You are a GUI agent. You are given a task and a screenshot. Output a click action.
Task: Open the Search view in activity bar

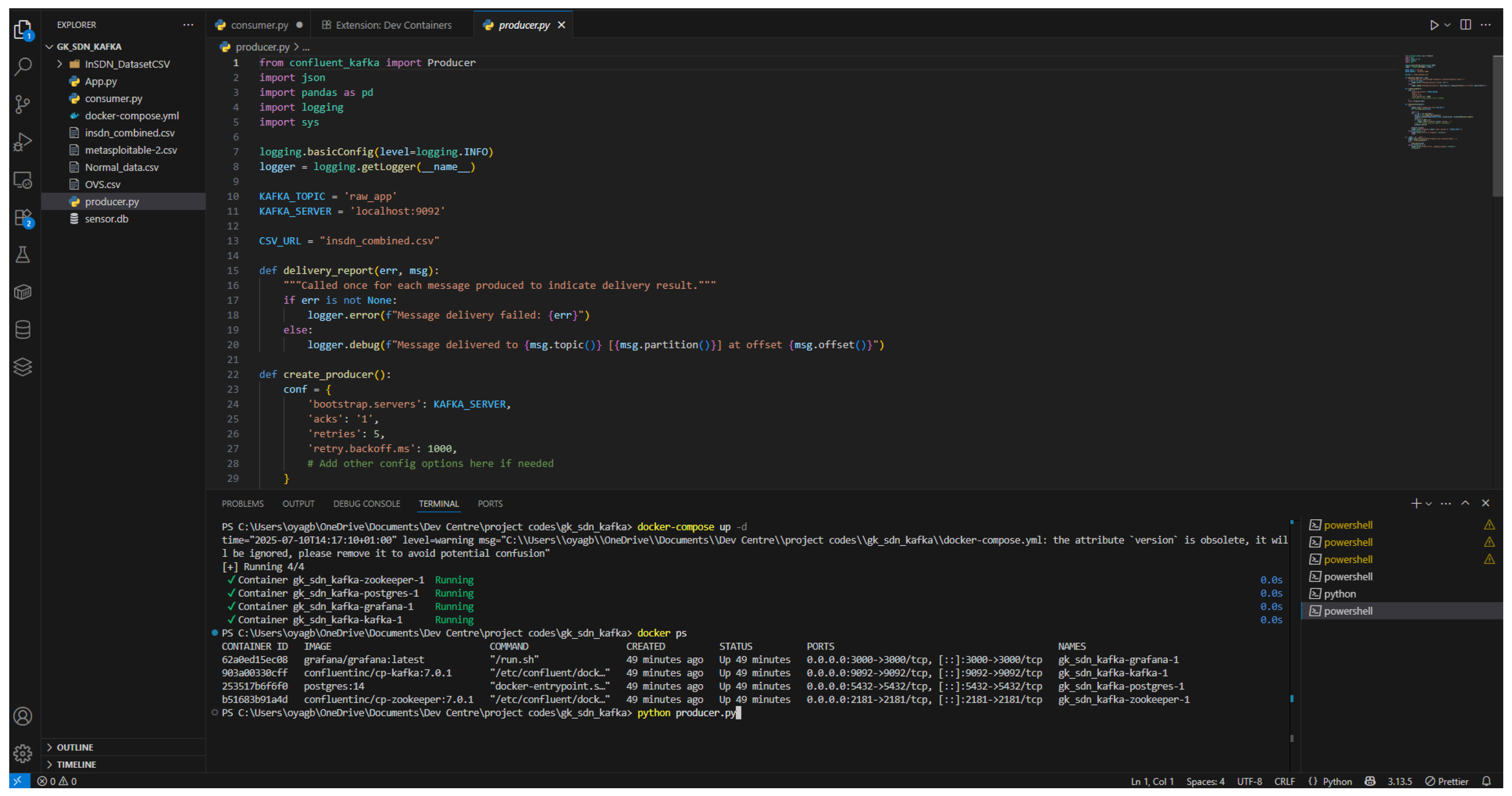pyautogui.click(x=22, y=66)
